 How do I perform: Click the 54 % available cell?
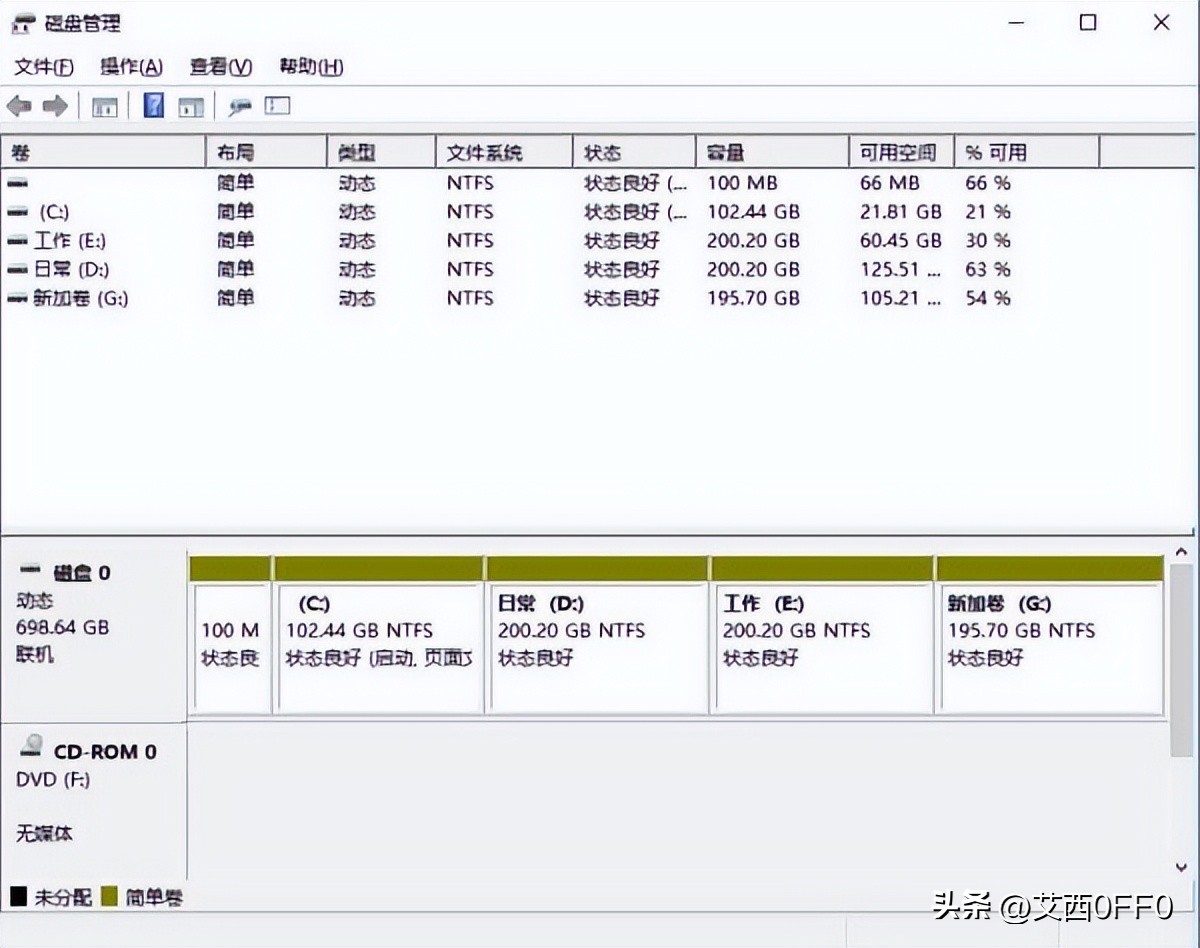[988, 298]
